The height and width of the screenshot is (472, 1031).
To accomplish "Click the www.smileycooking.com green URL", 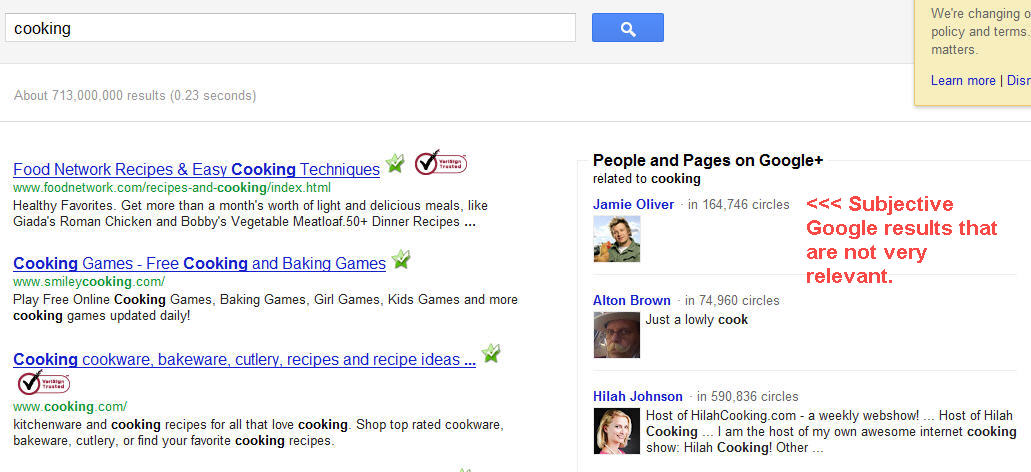I will coord(89,282).
